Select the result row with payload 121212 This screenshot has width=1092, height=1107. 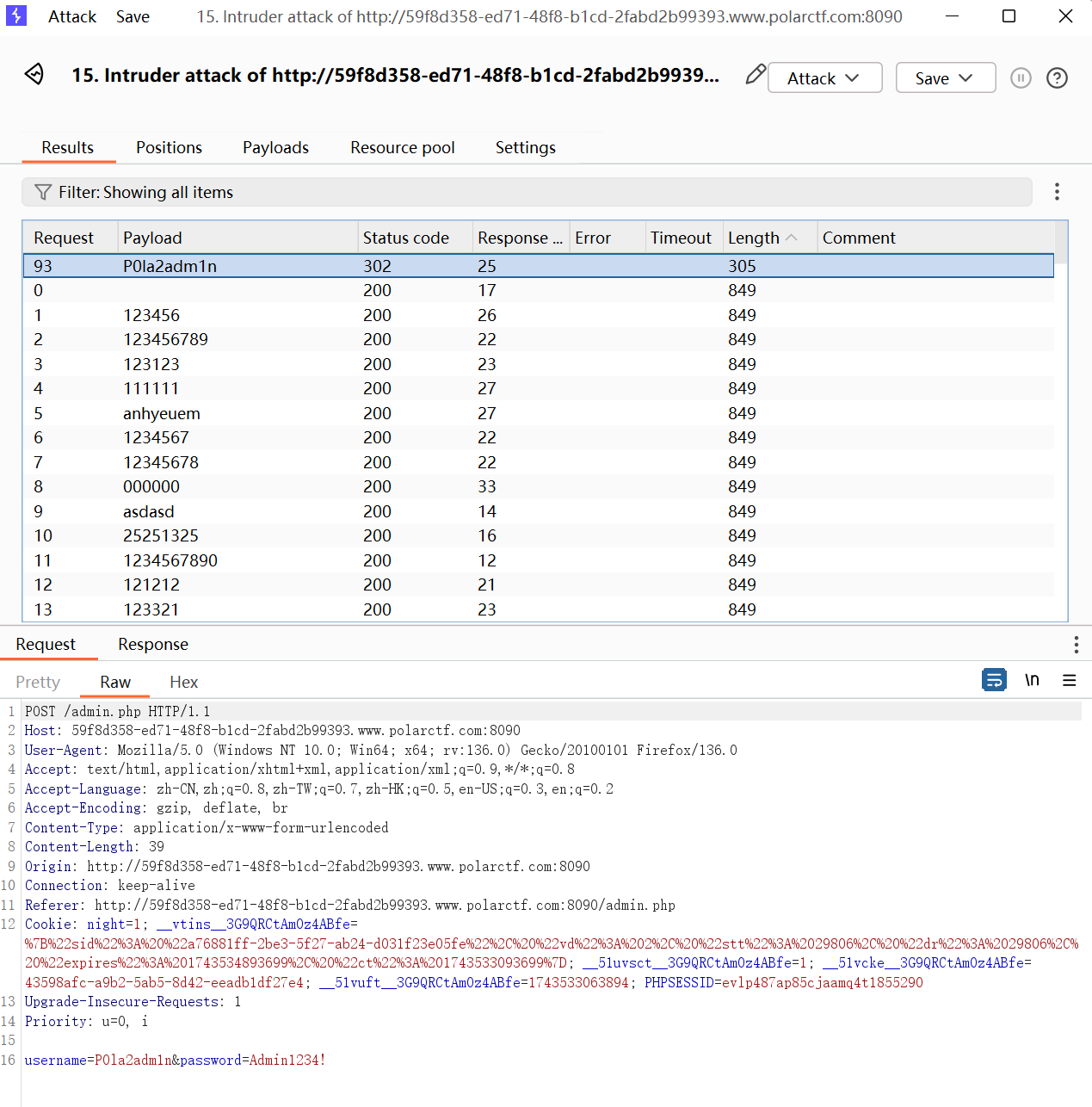point(539,584)
